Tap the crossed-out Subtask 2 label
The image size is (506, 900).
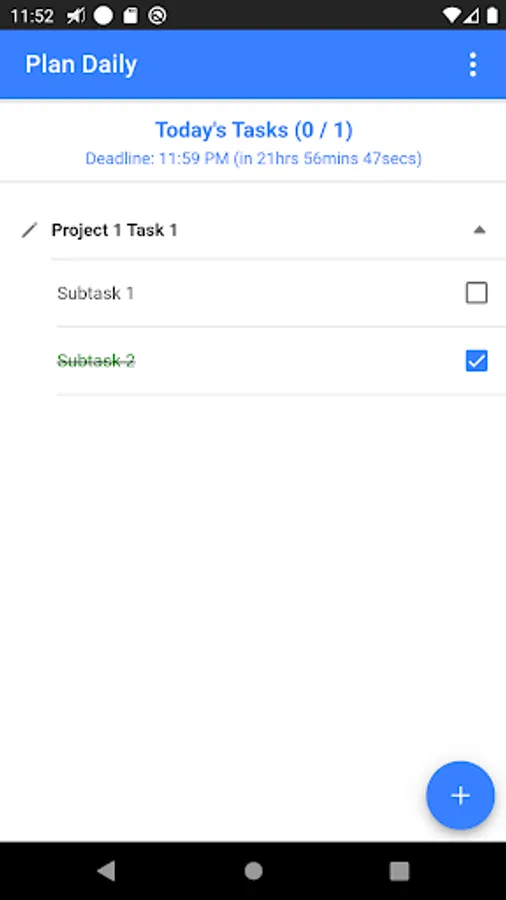tap(96, 361)
